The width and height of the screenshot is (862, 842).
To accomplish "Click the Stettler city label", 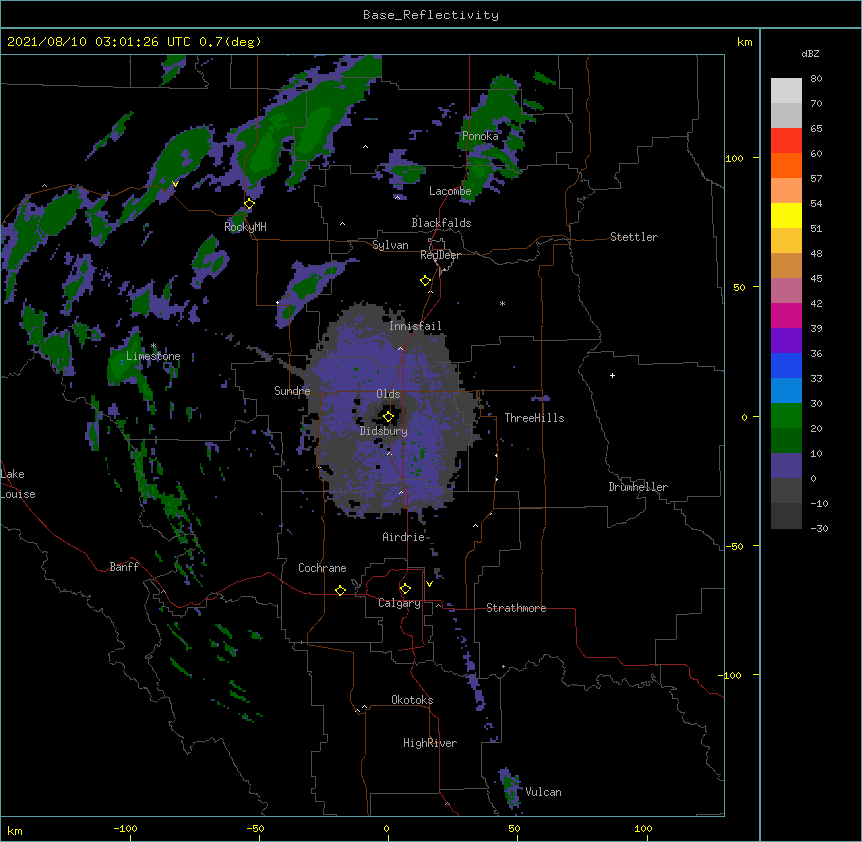I will click(634, 237).
